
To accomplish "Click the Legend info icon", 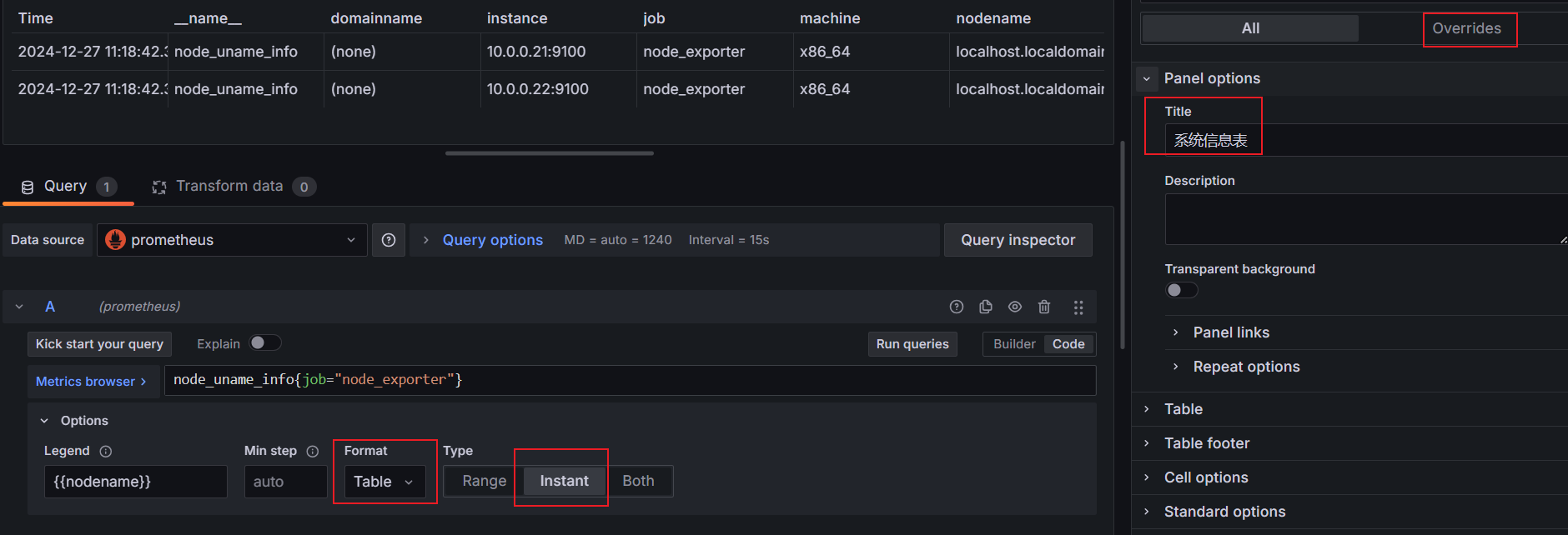I will 106,452.
